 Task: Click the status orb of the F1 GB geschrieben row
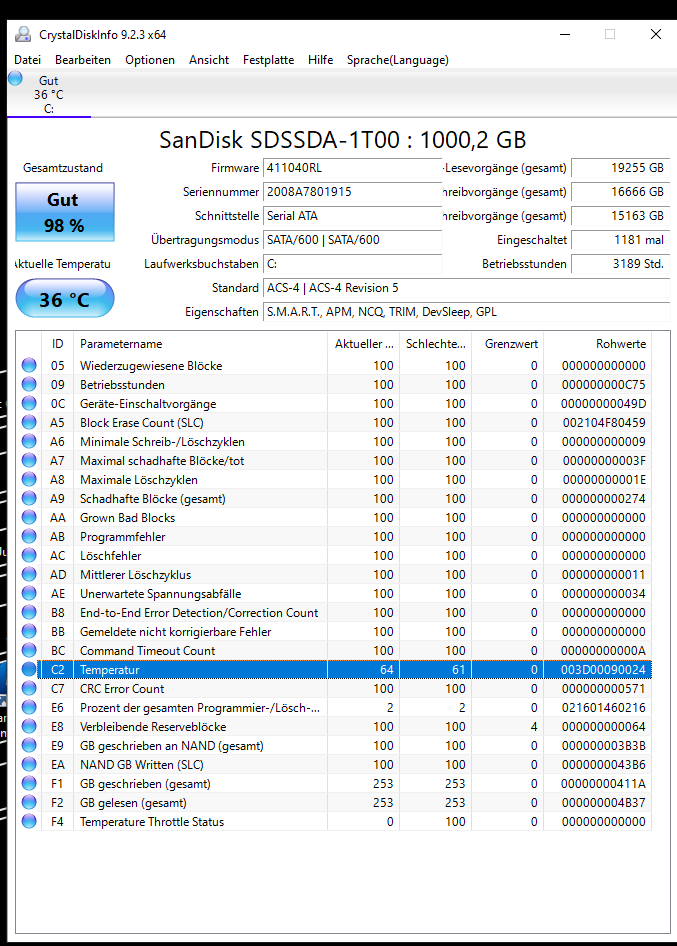29,783
